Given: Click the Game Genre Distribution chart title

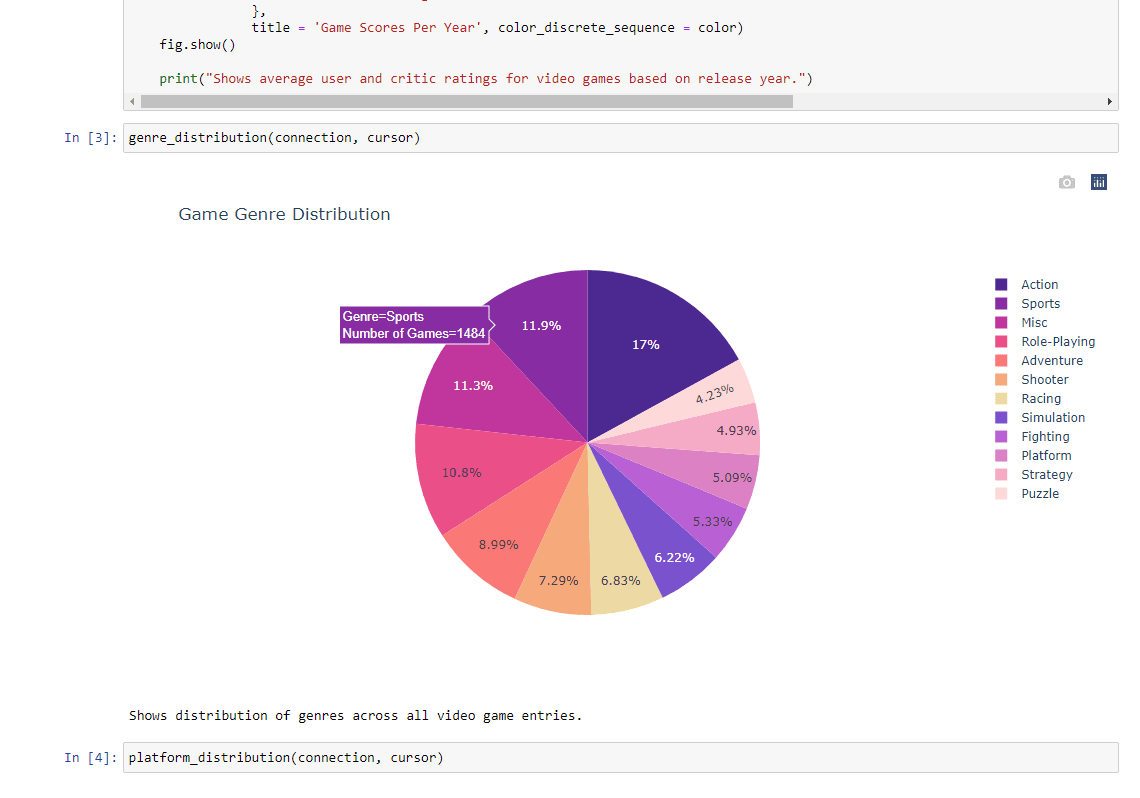Looking at the screenshot, I should 284,214.
